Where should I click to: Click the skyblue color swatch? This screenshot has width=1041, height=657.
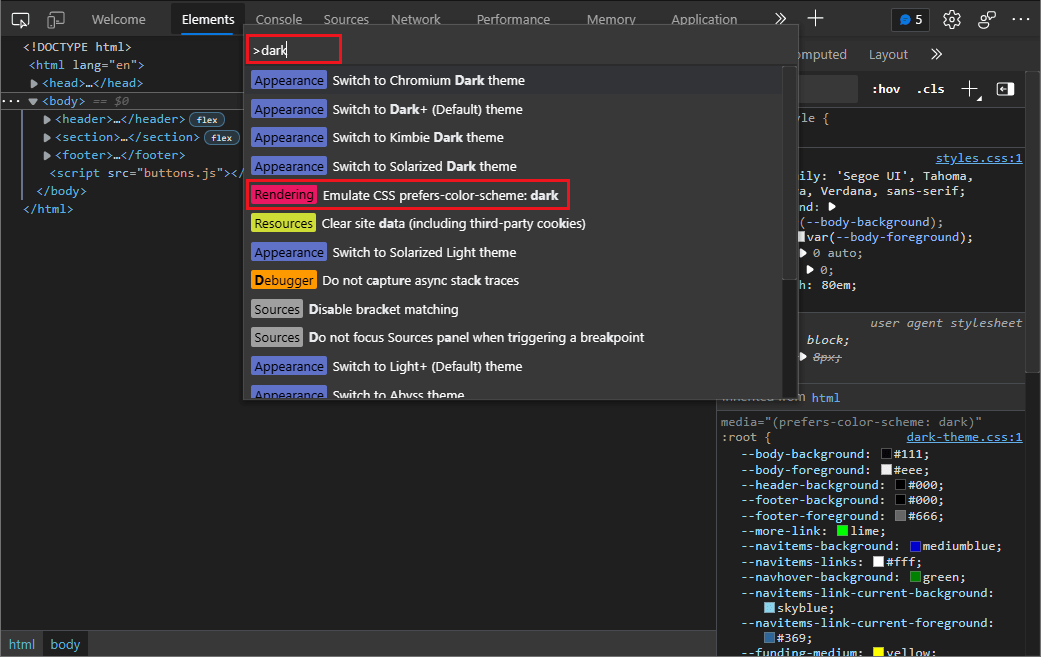coord(769,608)
